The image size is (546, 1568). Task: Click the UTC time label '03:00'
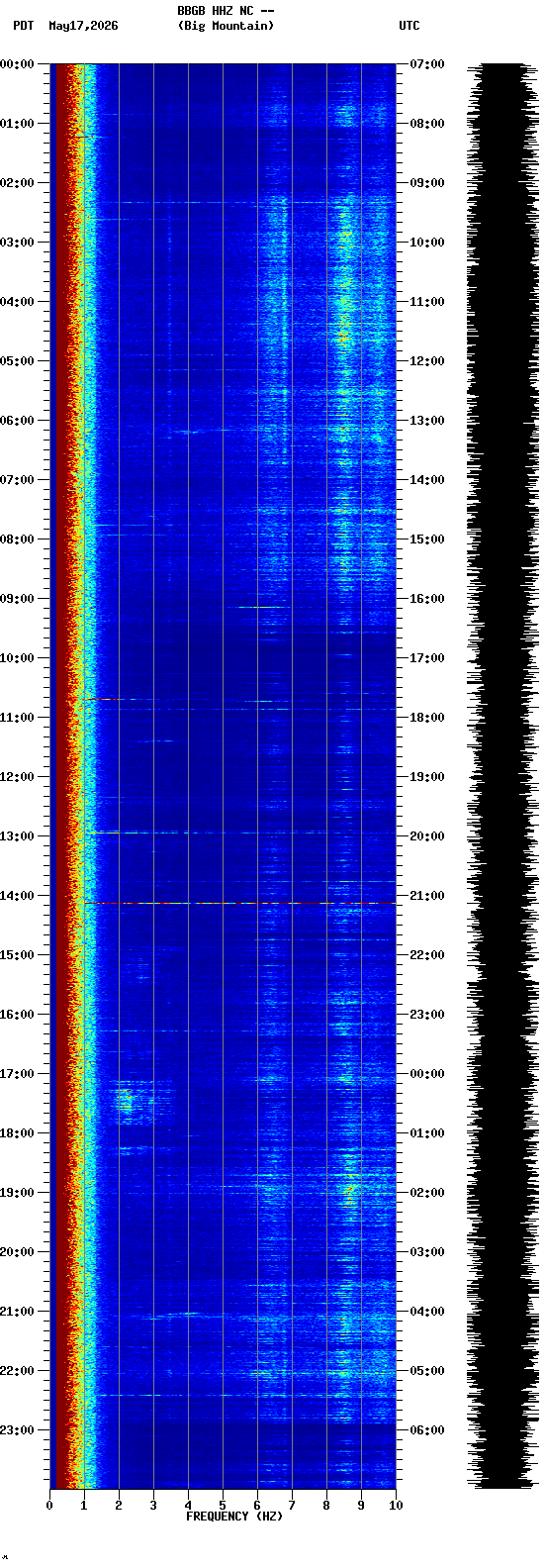point(427,1252)
